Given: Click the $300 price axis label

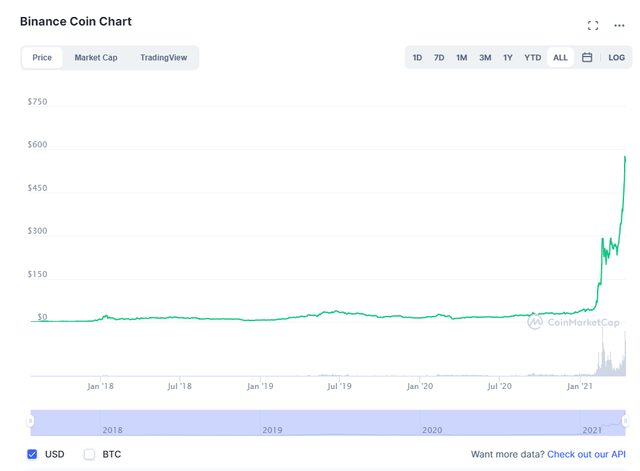Looking at the screenshot, I should point(38,231).
